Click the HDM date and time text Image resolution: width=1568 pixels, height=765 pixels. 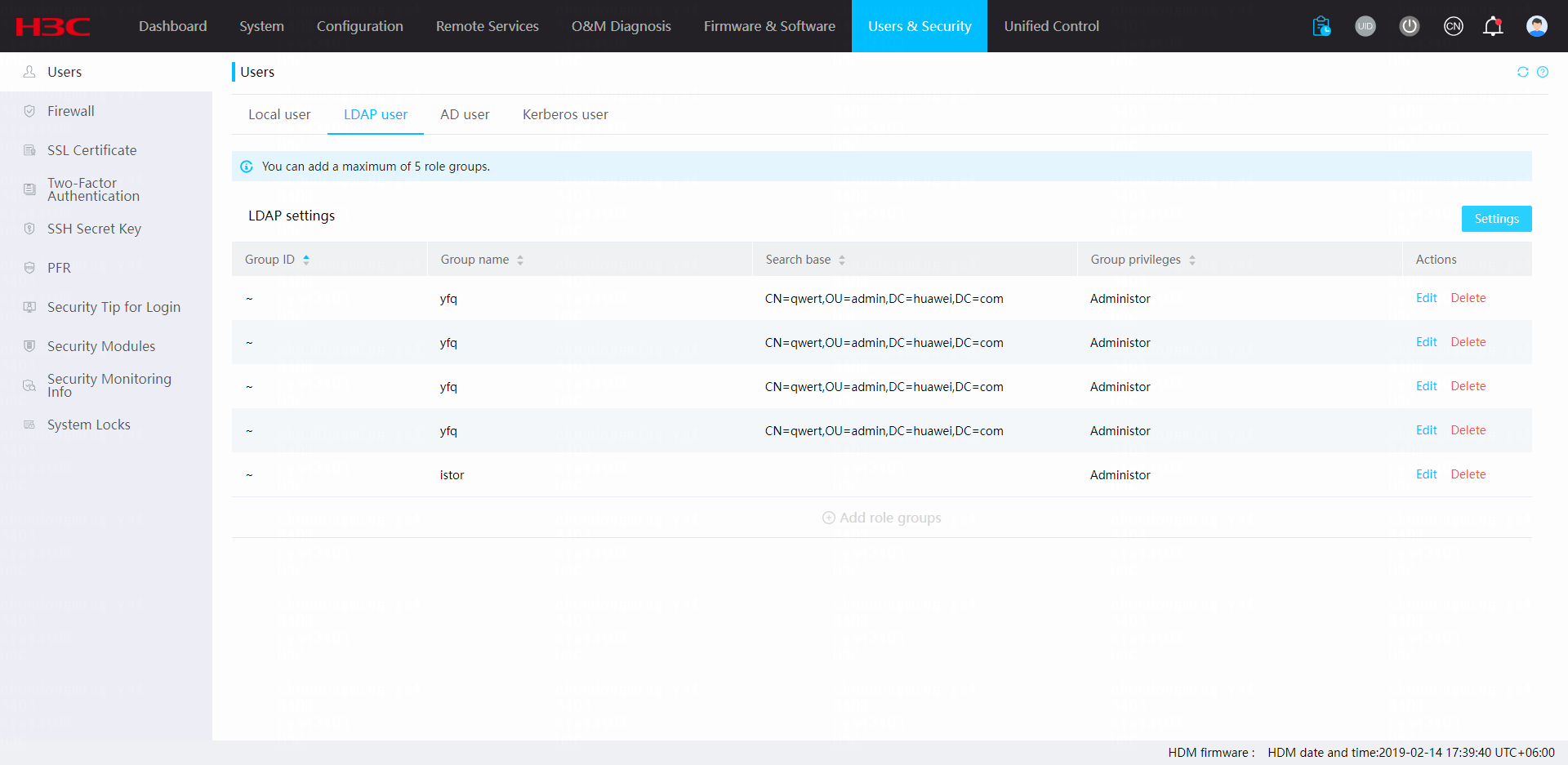pyautogui.click(x=1411, y=753)
